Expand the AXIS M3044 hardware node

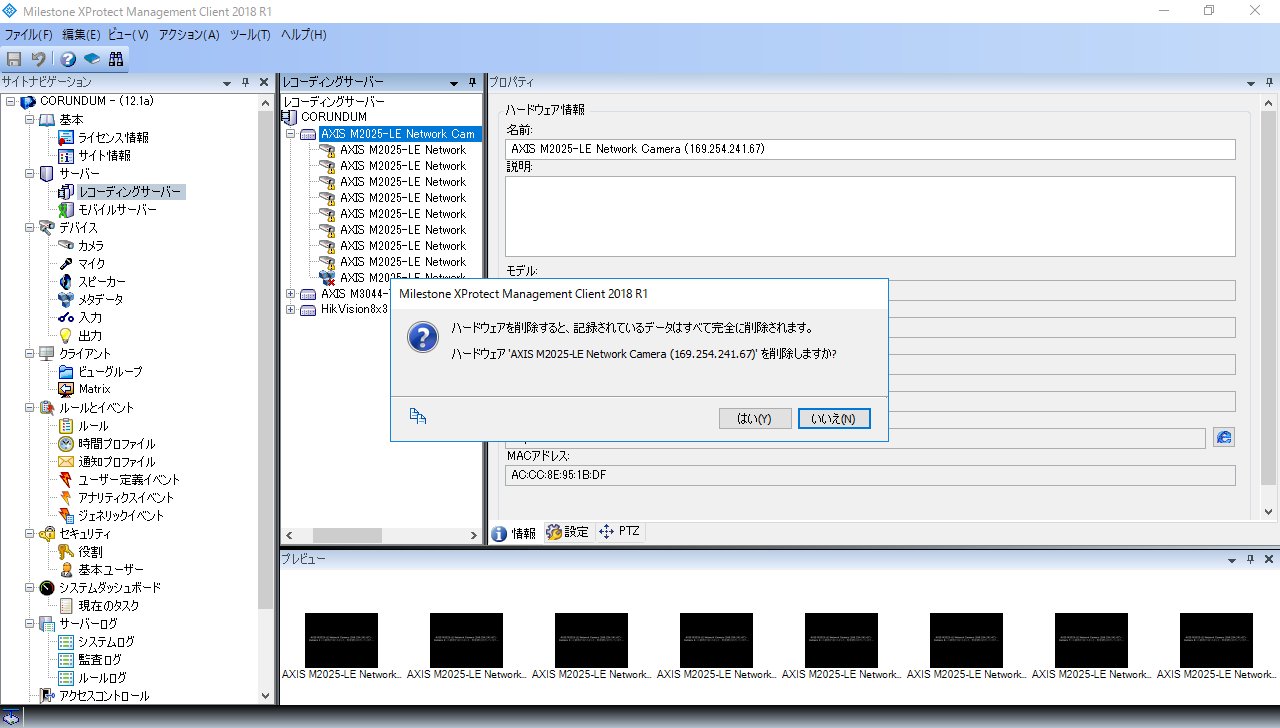[x=291, y=294]
